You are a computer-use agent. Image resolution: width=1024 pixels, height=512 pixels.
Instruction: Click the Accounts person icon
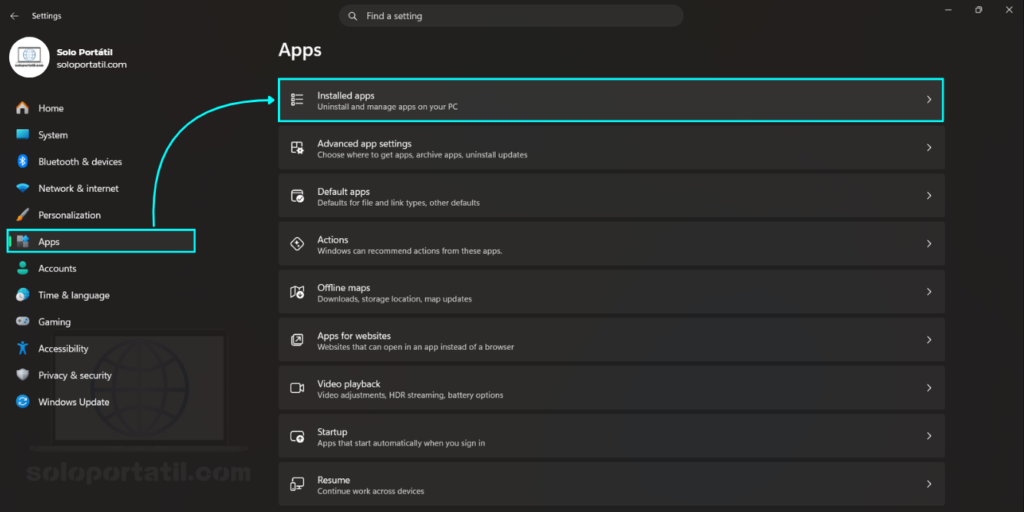(x=23, y=268)
